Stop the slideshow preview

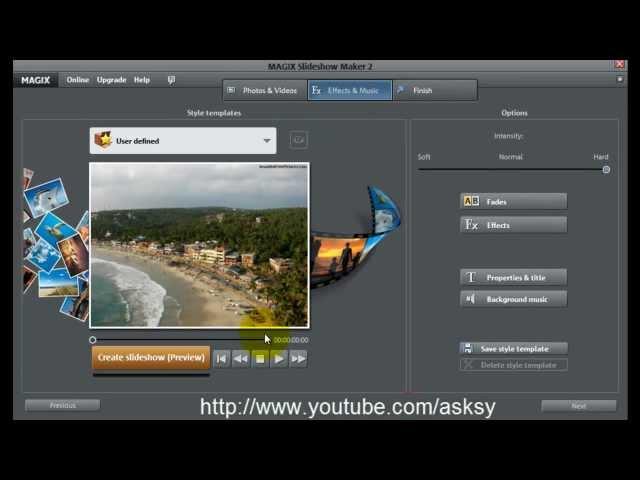(260, 359)
